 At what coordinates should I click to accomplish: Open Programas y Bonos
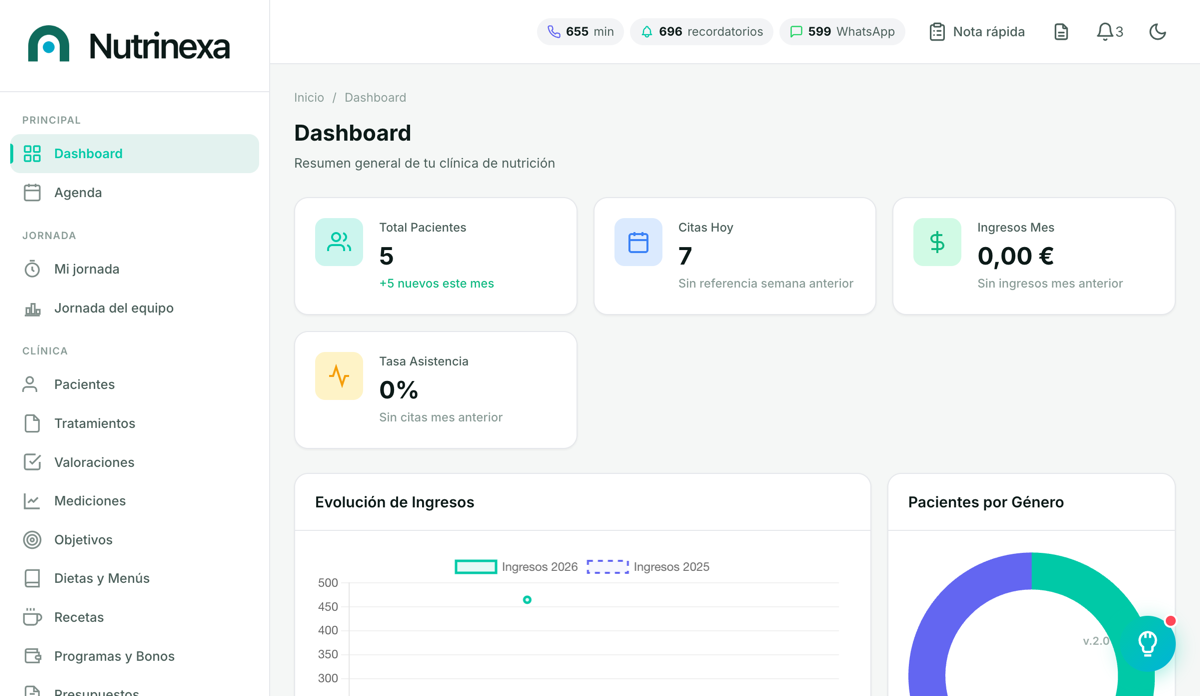click(x=135, y=656)
